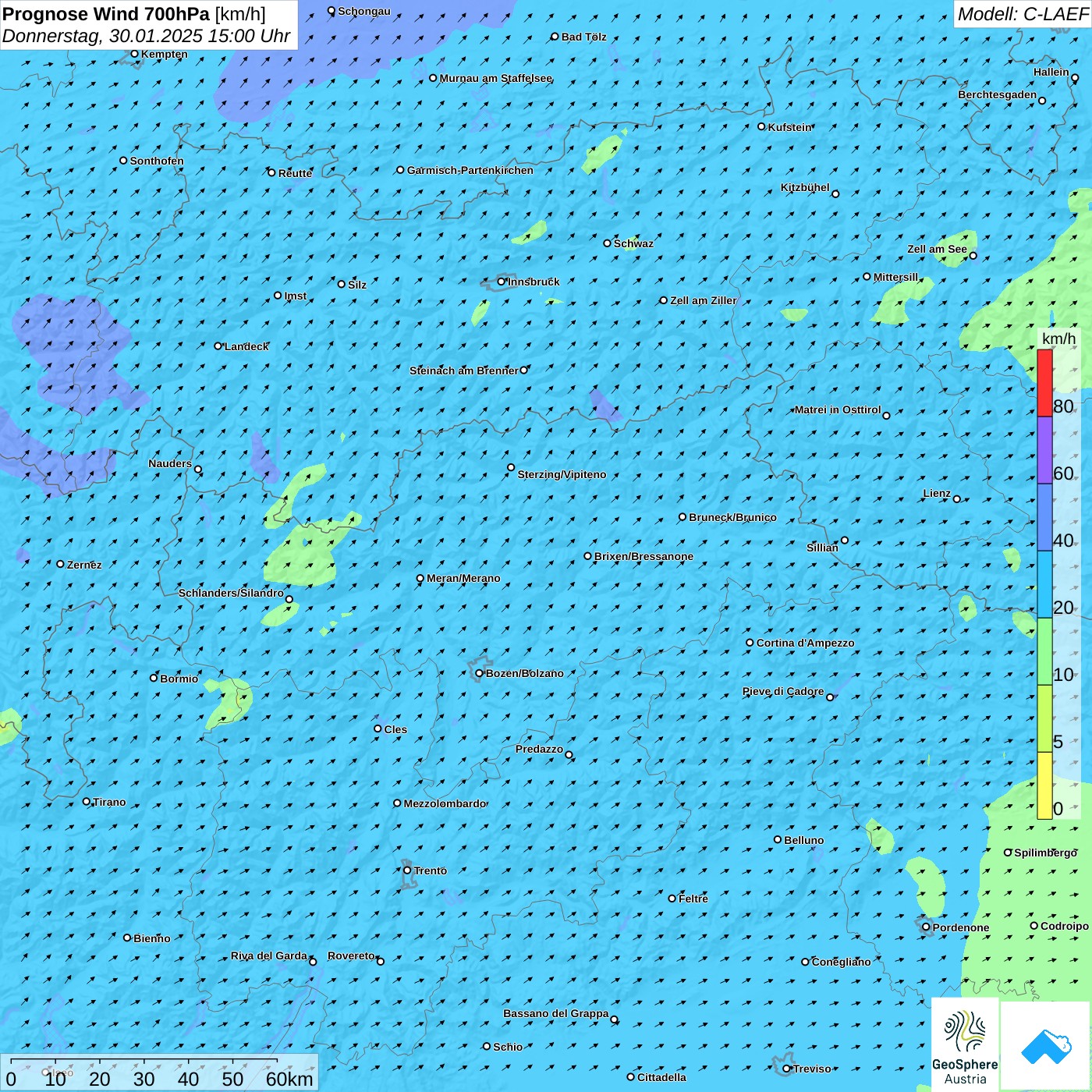
Task: Click the 'Bienno' label
Action: tap(151, 938)
